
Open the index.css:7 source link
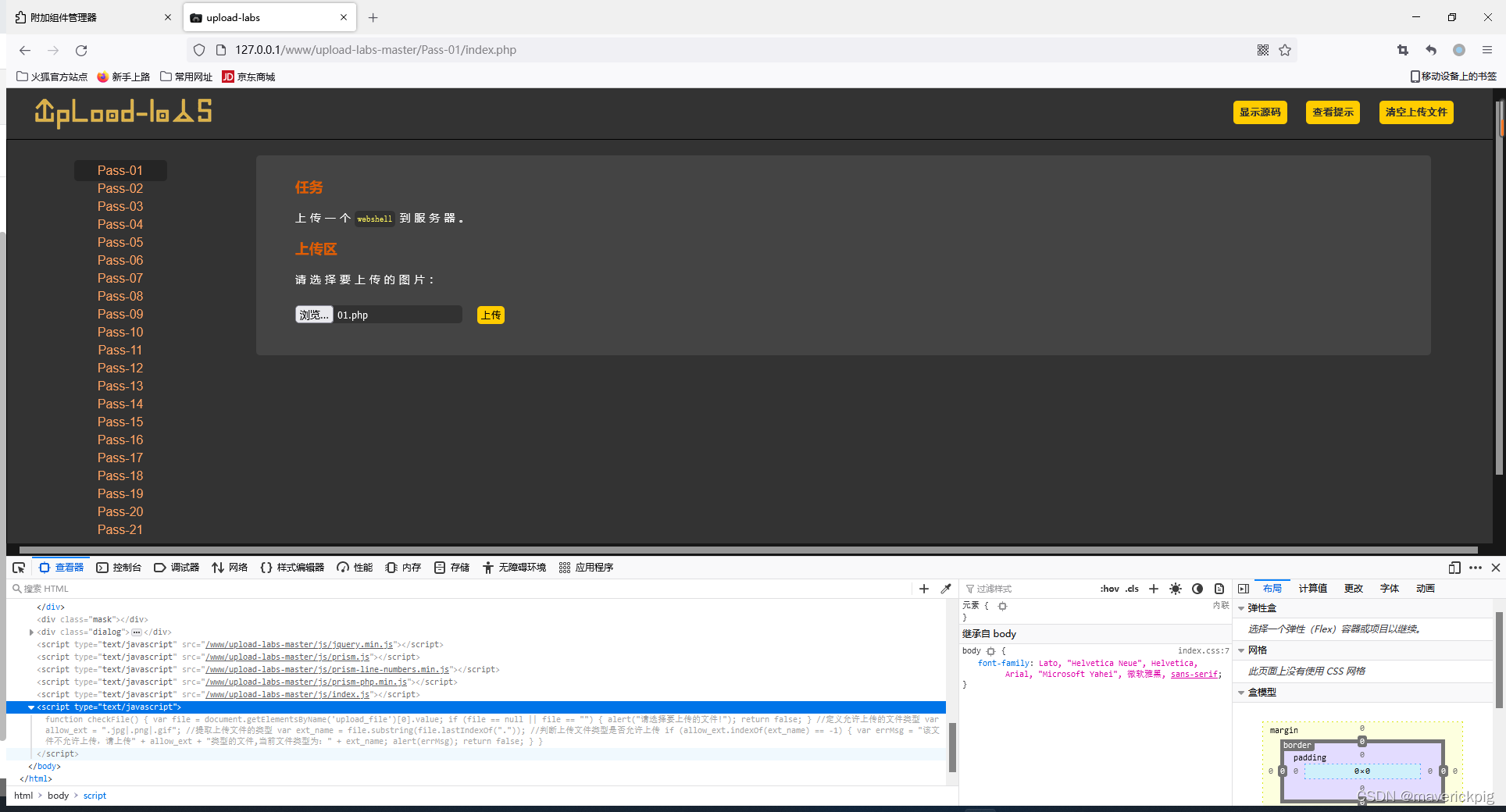point(1203,651)
